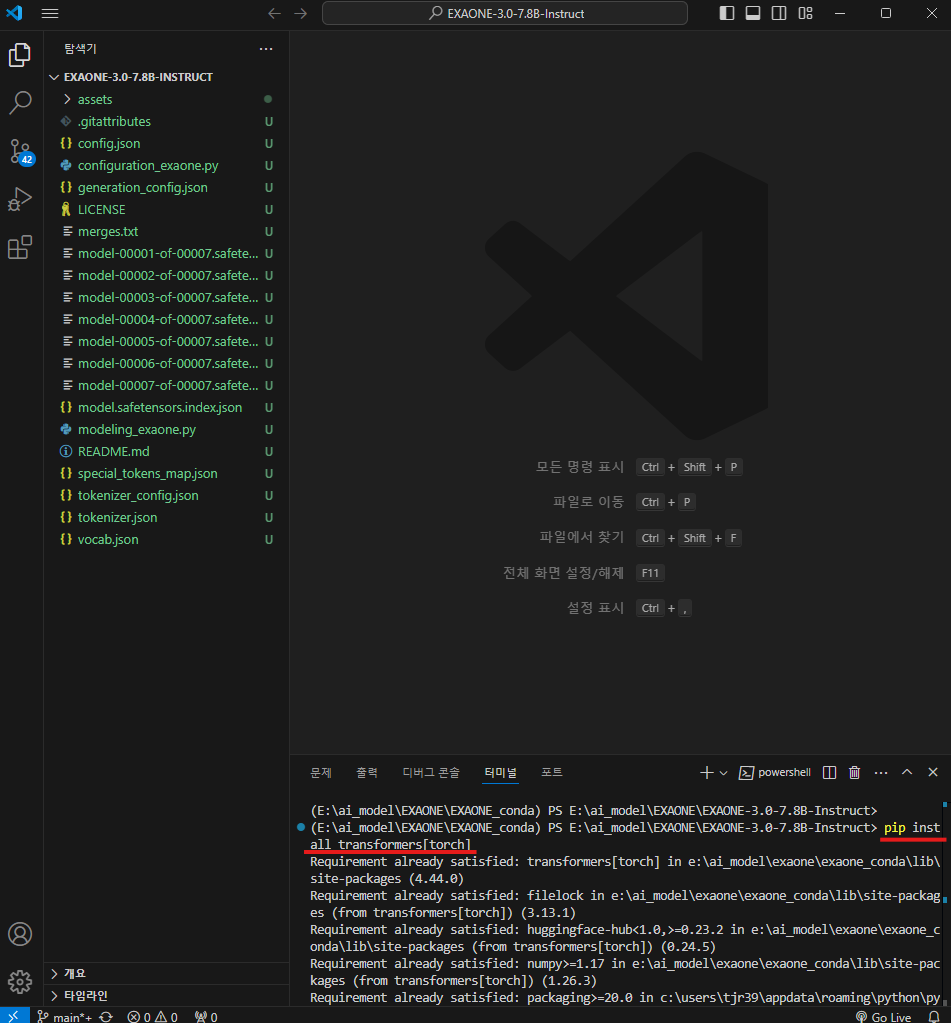The width and height of the screenshot is (951, 1023).
Task: Open errors and warnings count in status bar
Action: 153,1016
